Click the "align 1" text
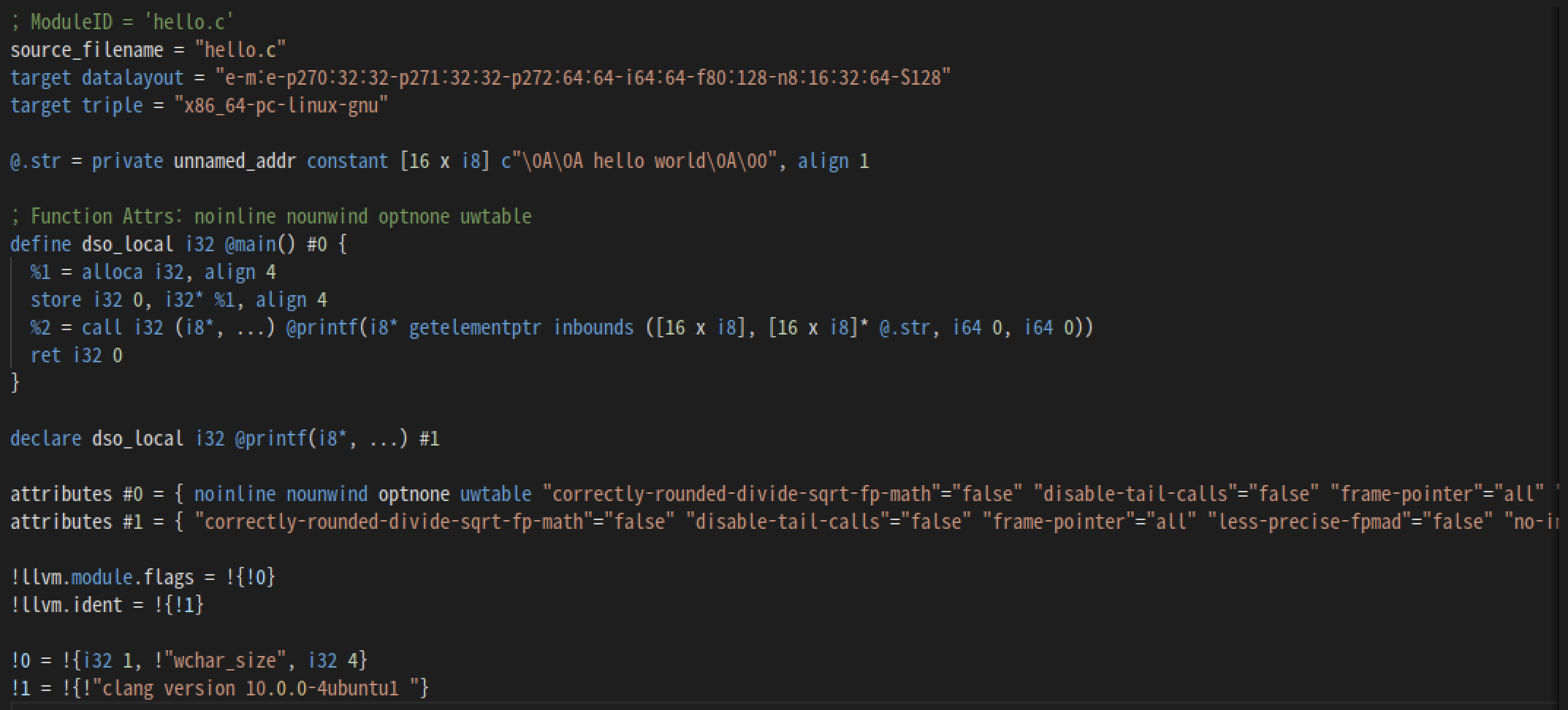This screenshot has height=710, width=1568. pos(833,161)
